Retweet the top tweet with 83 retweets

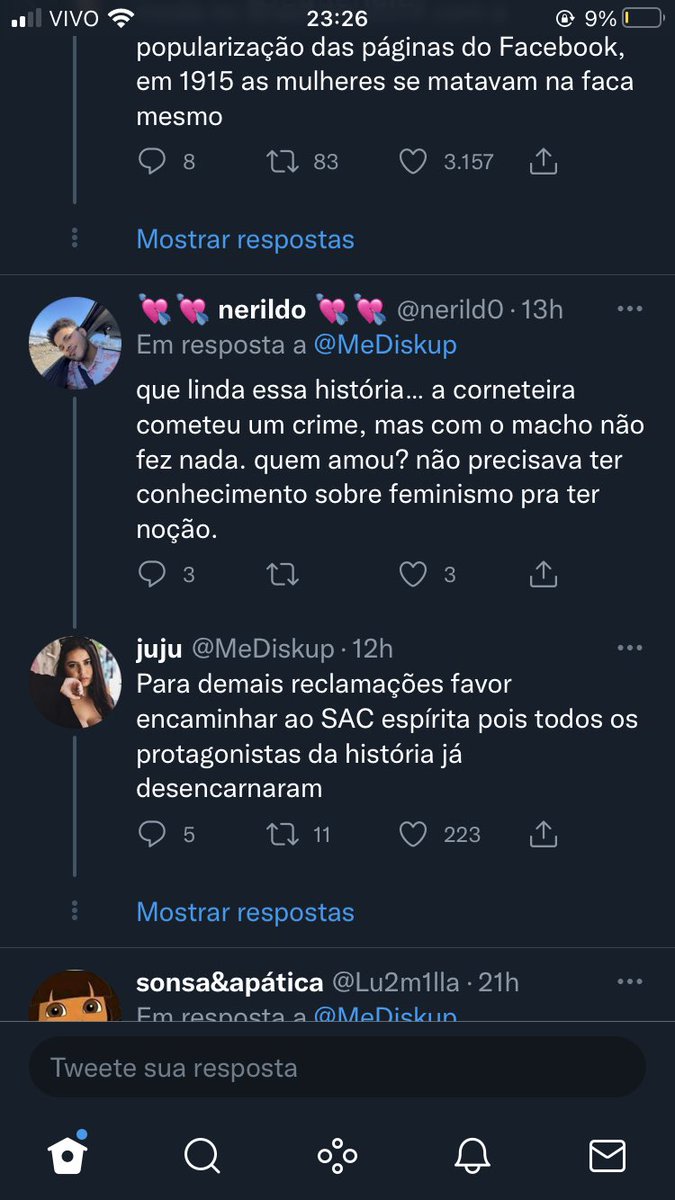pyautogui.click(x=283, y=162)
